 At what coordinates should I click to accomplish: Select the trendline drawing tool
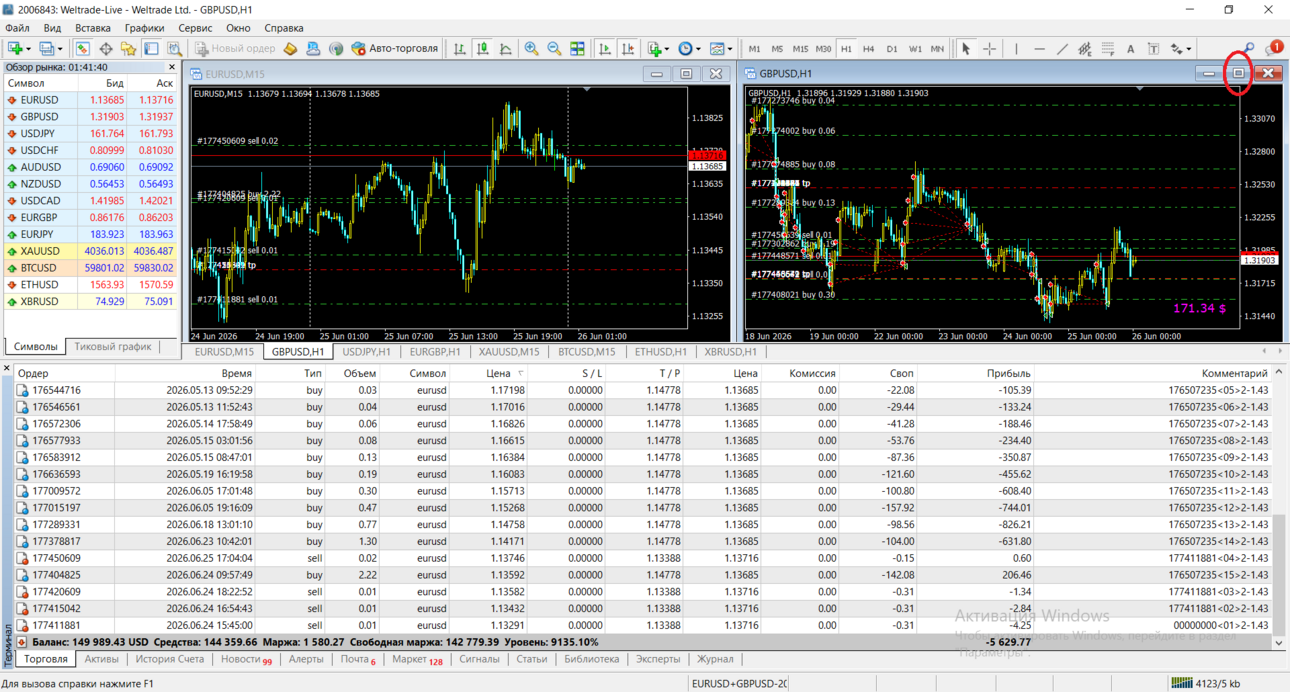[x=1062, y=48]
